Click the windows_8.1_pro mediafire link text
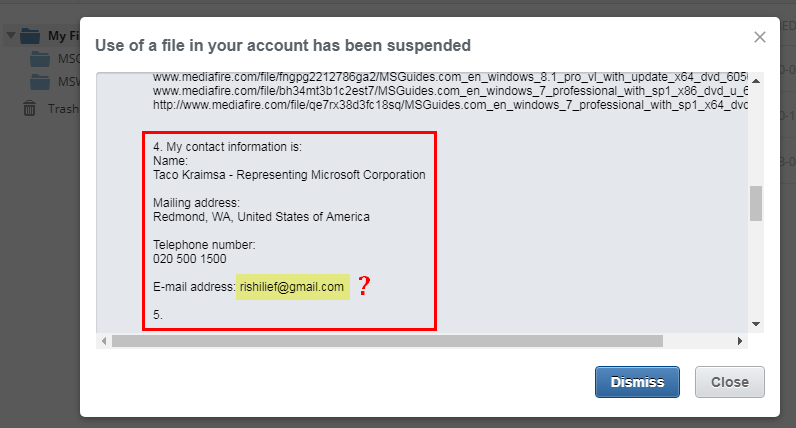The height and width of the screenshot is (428, 796). 450,77
